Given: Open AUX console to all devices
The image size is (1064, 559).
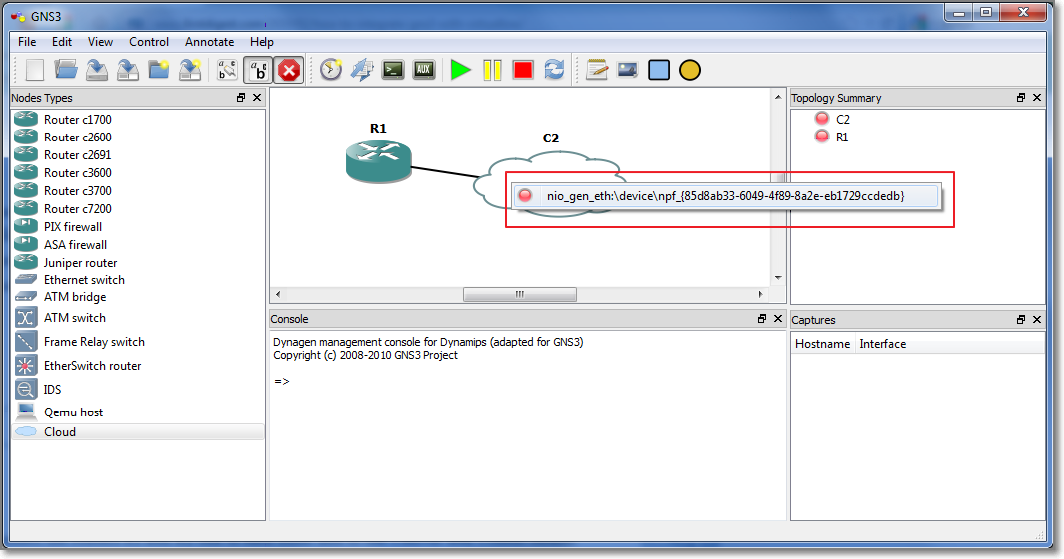Looking at the screenshot, I should coord(424,70).
